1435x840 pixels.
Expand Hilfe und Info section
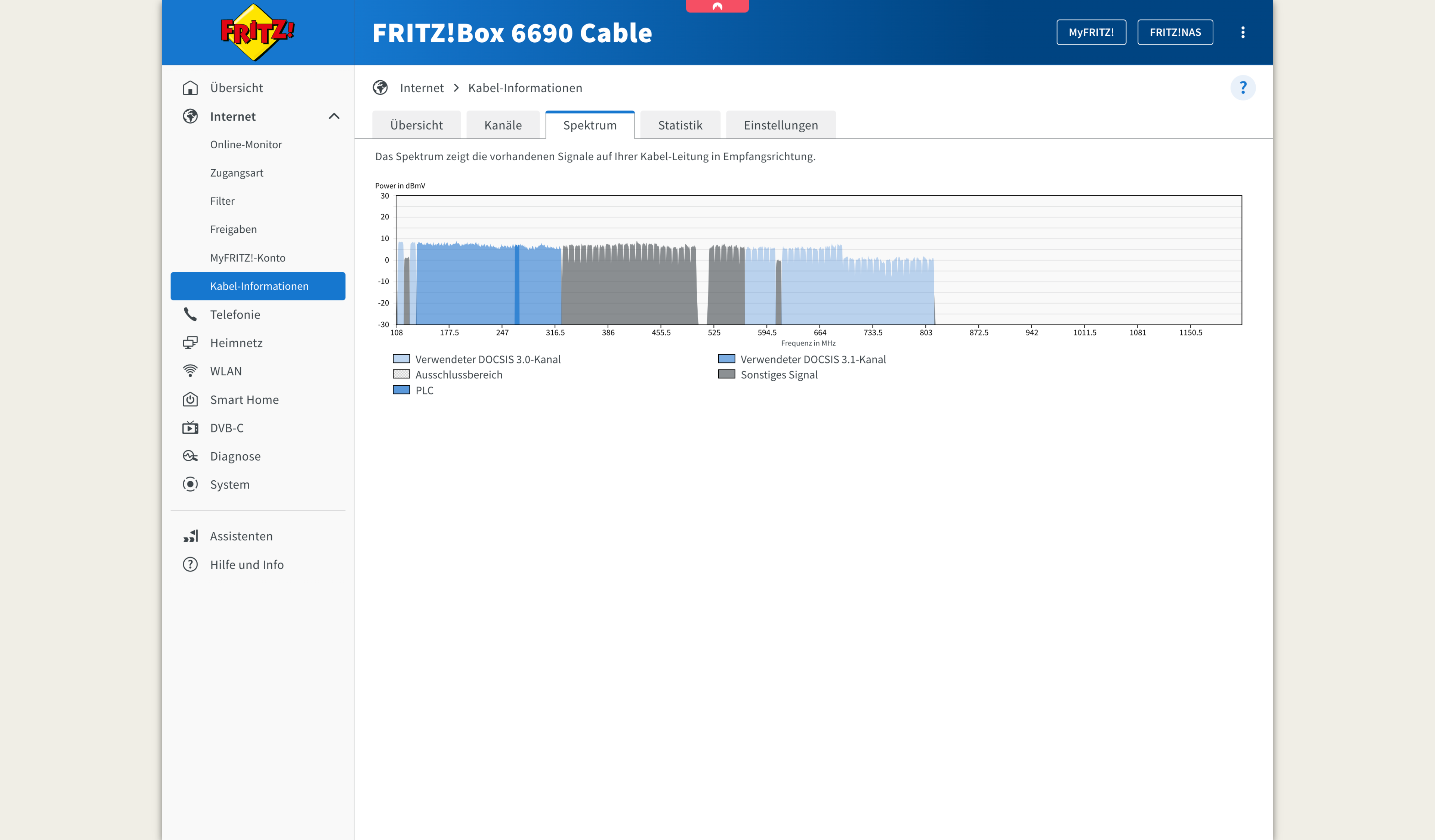[x=190, y=564]
